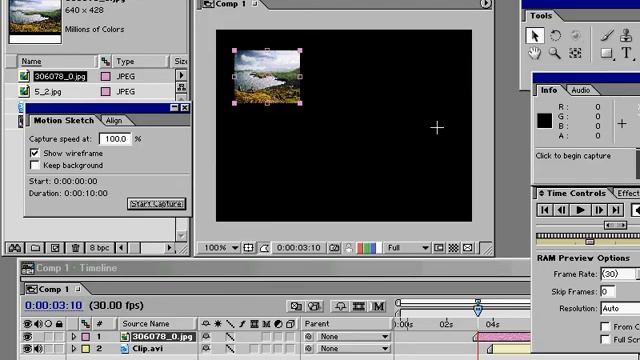Click the timeline Live Update icon

tap(296, 306)
